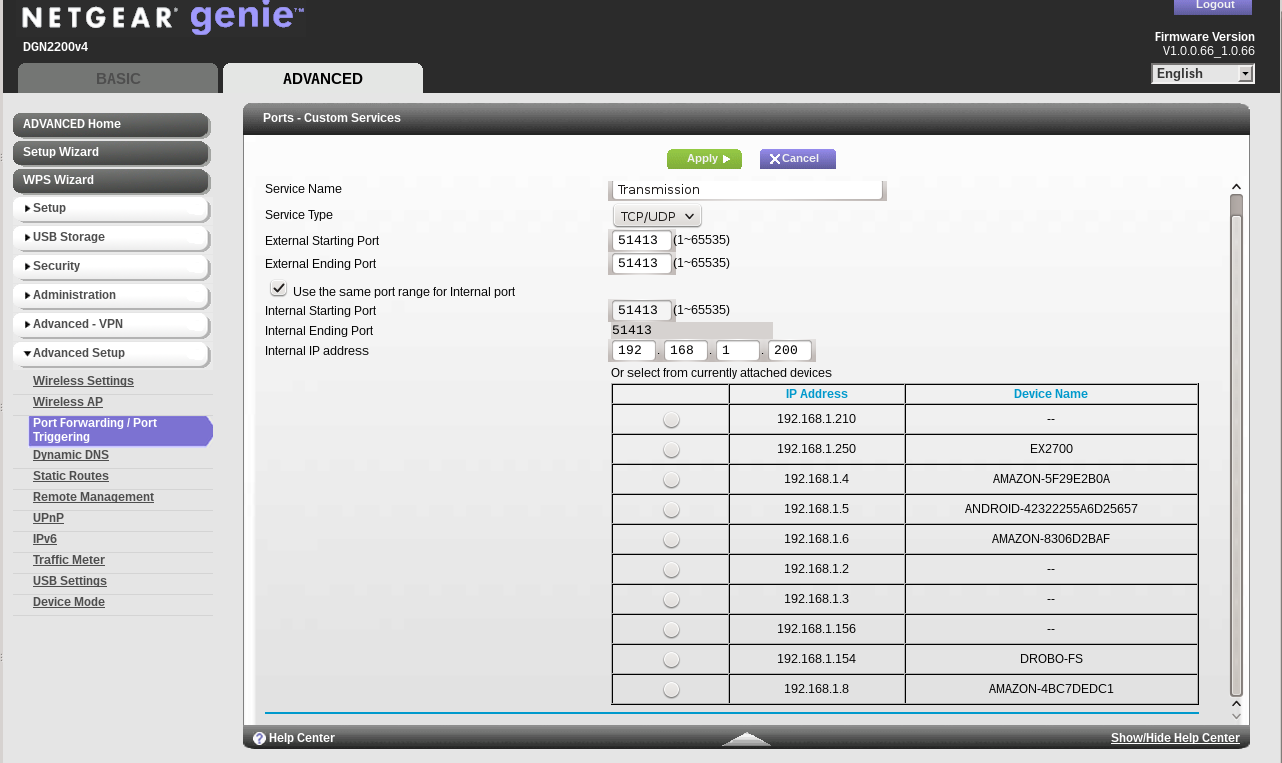1282x763 pixels.
Task: Select radio button for AMAZON-4BC7DEDC1
Action: pos(671,690)
